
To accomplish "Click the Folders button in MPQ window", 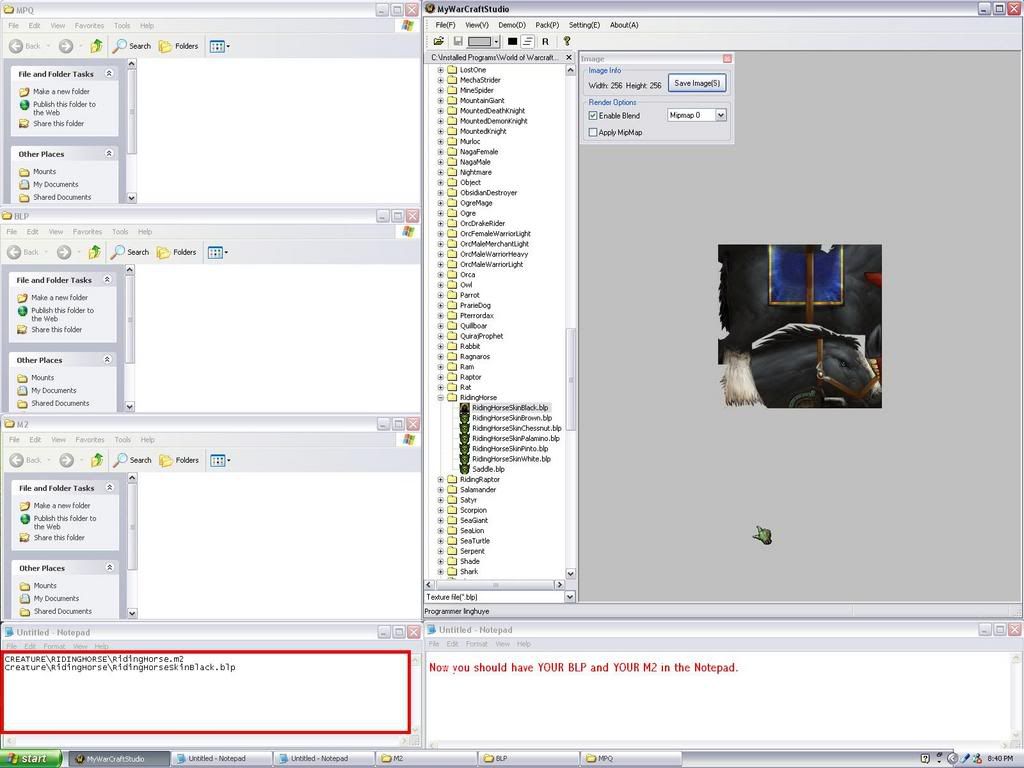I will (179, 46).
